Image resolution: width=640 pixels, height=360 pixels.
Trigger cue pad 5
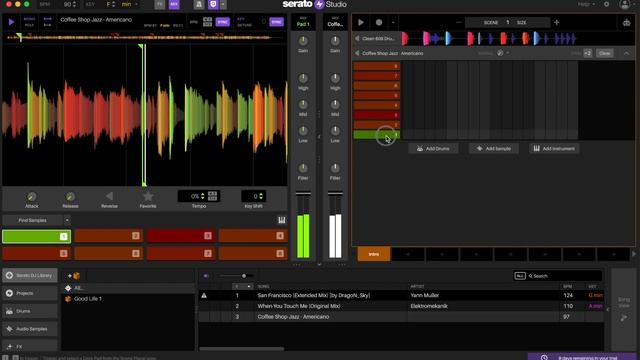coord(36,253)
